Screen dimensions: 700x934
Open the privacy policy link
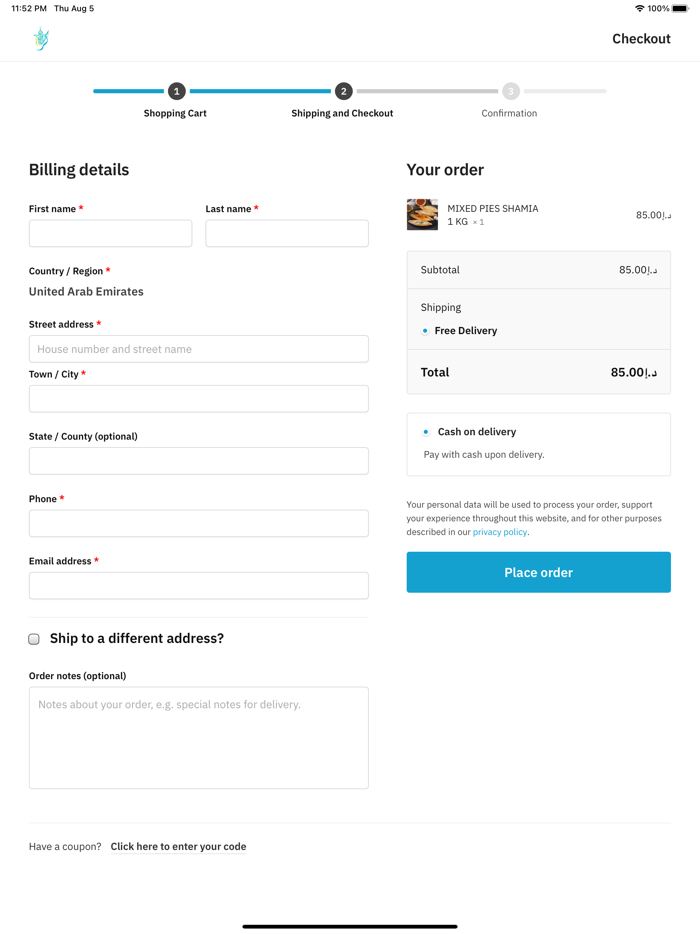click(500, 532)
